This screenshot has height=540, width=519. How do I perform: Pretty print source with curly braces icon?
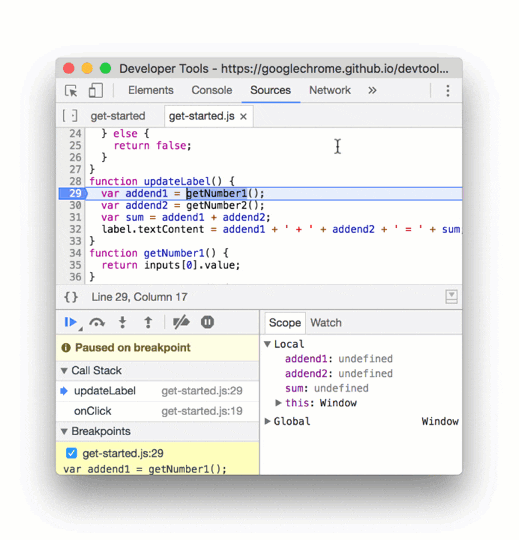[71, 297]
